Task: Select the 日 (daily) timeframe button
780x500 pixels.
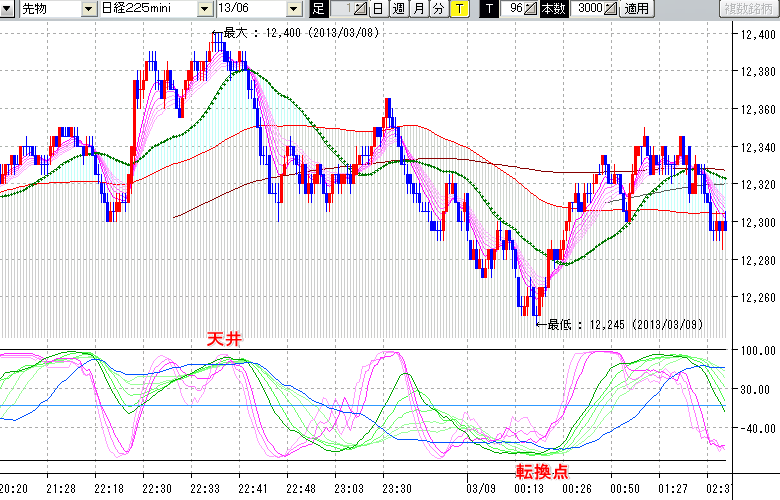Action: [377, 9]
